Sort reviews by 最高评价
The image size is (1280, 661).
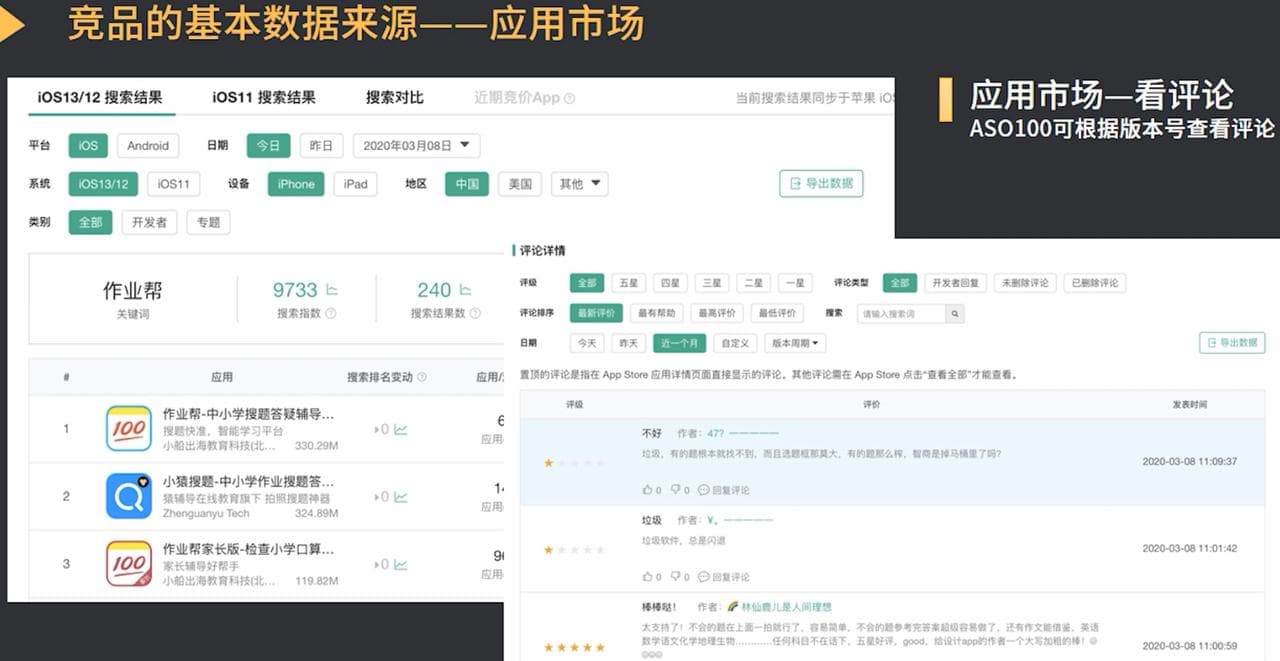tap(716, 313)
